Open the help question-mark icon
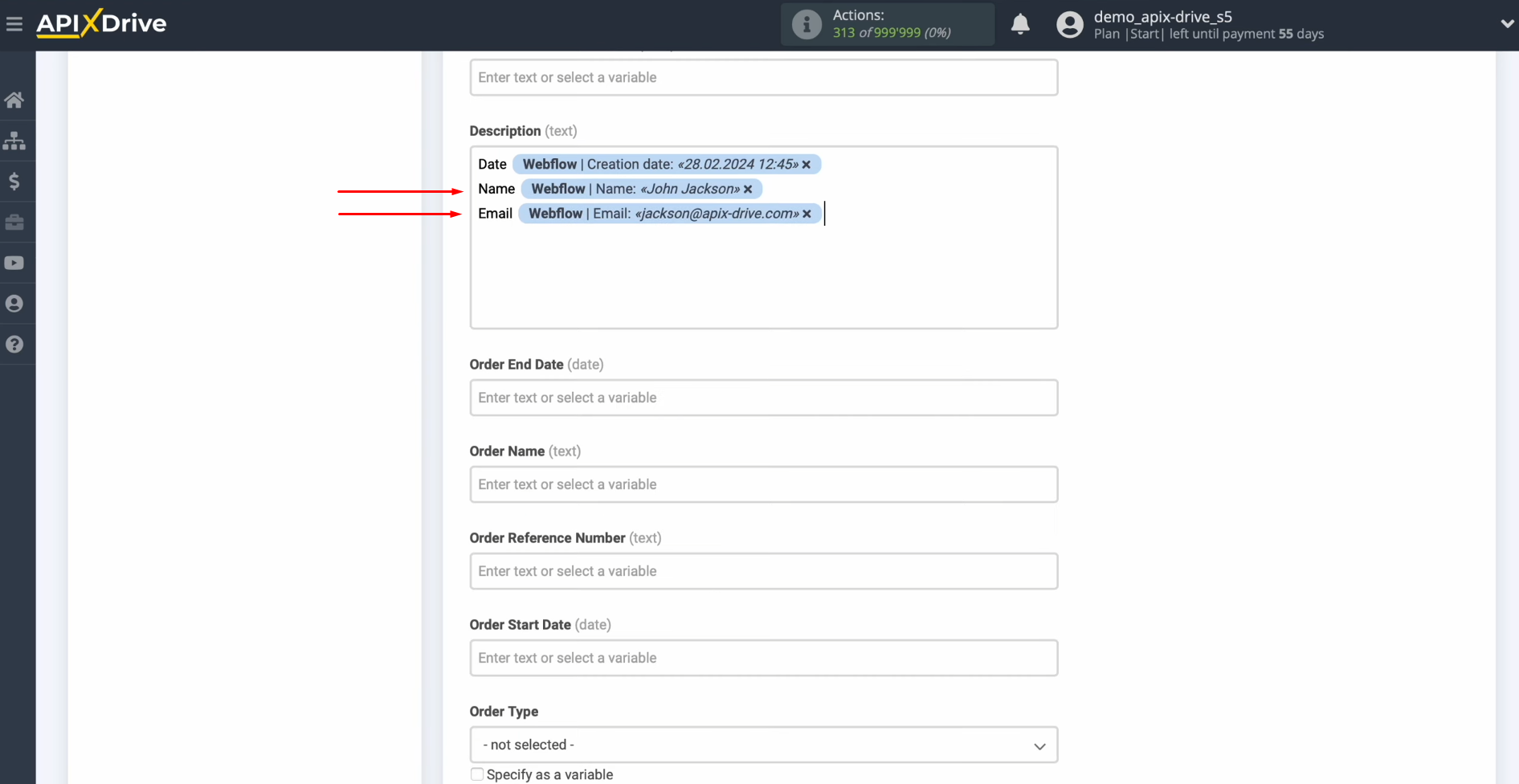 coord(16,344)
